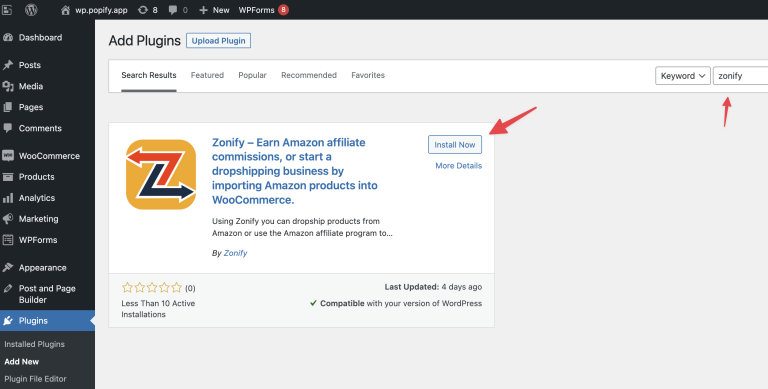This screenshot has width=768, height=389.
Task: Switch to the Recommended tab
Action: (309, 75)
